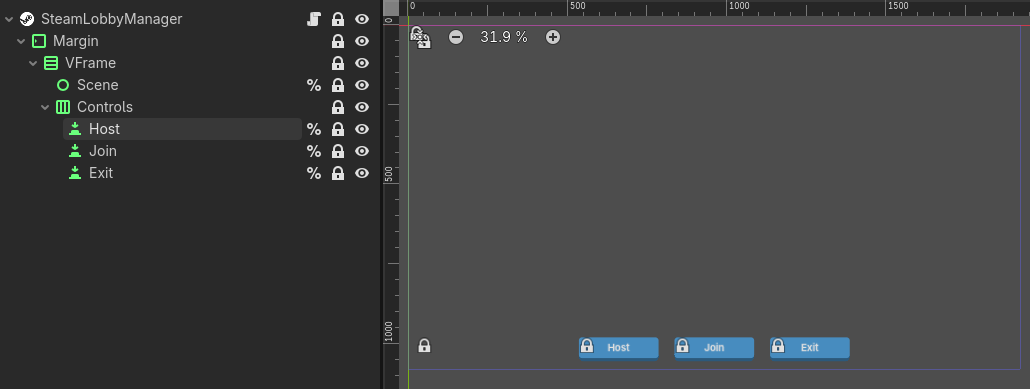Viewport: 1030px width, 389px height.
Task: Click the Exit button node icon
Action: tap(75, 173)
